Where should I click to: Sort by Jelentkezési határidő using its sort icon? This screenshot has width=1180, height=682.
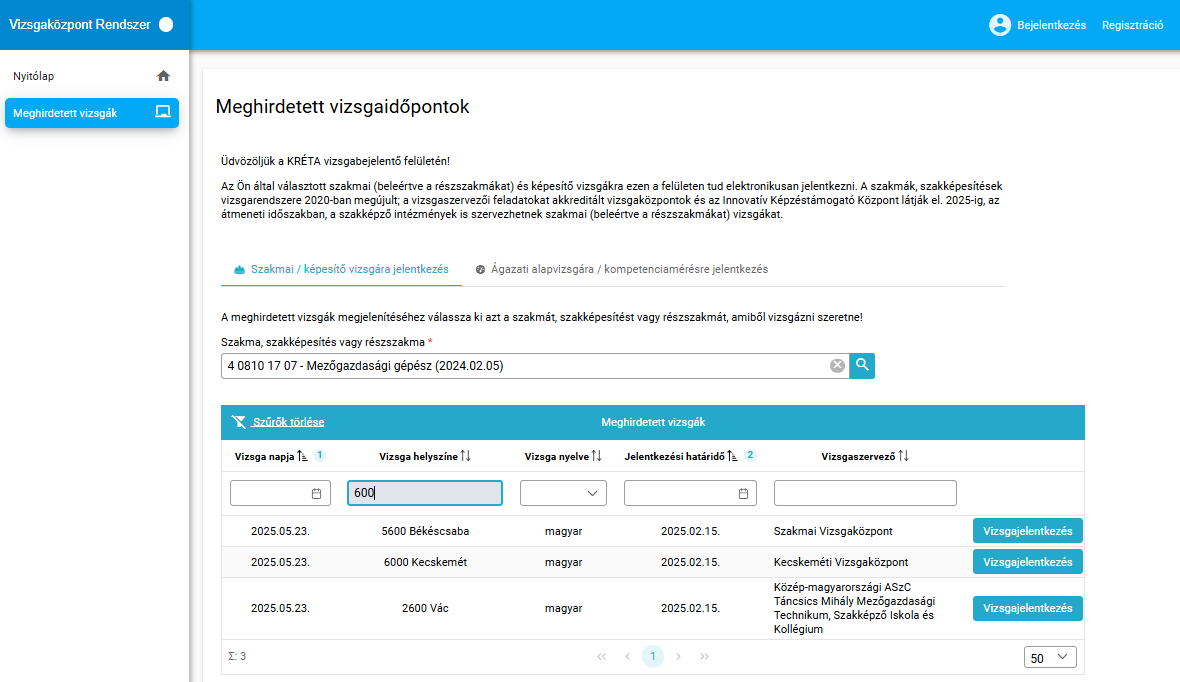click(x=733, y=456)
